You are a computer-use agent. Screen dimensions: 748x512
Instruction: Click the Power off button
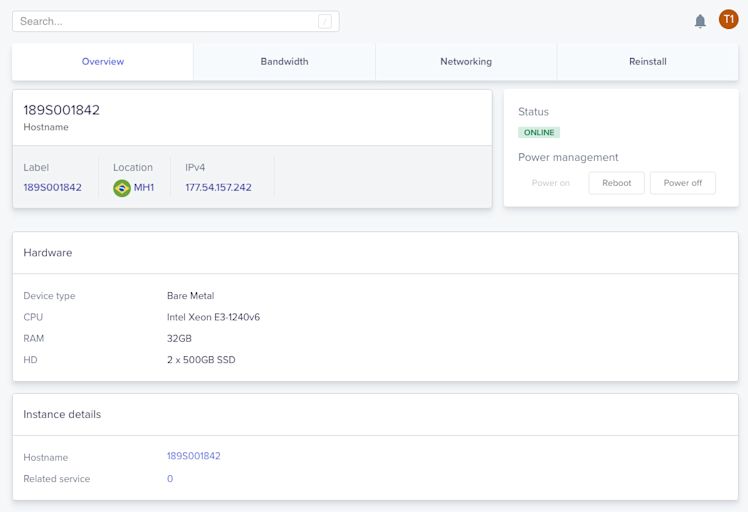tap(683, 183)
